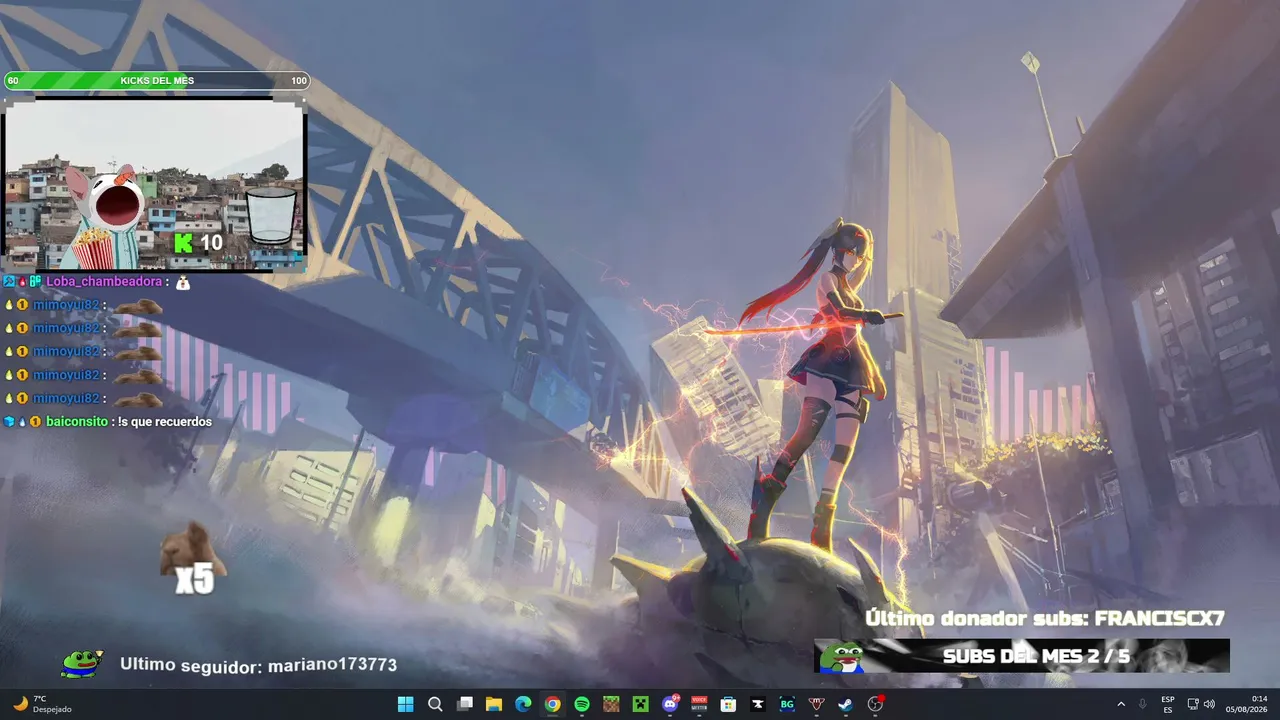Screen dimensions: 1280x720
Task: Click the chat message "!s que recuerdos"
Action: 165,422
